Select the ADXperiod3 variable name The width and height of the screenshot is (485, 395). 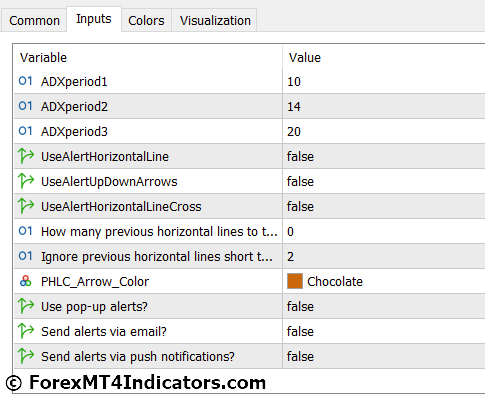click(74, 132)
